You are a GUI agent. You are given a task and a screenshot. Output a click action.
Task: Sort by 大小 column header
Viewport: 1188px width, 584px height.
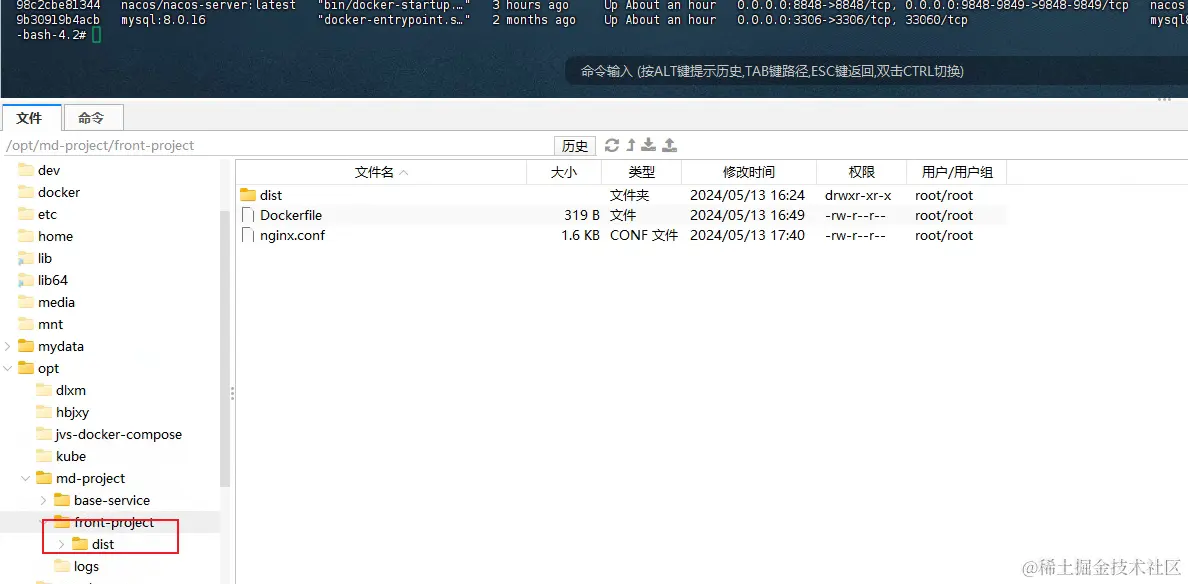(x=564, y=172)
